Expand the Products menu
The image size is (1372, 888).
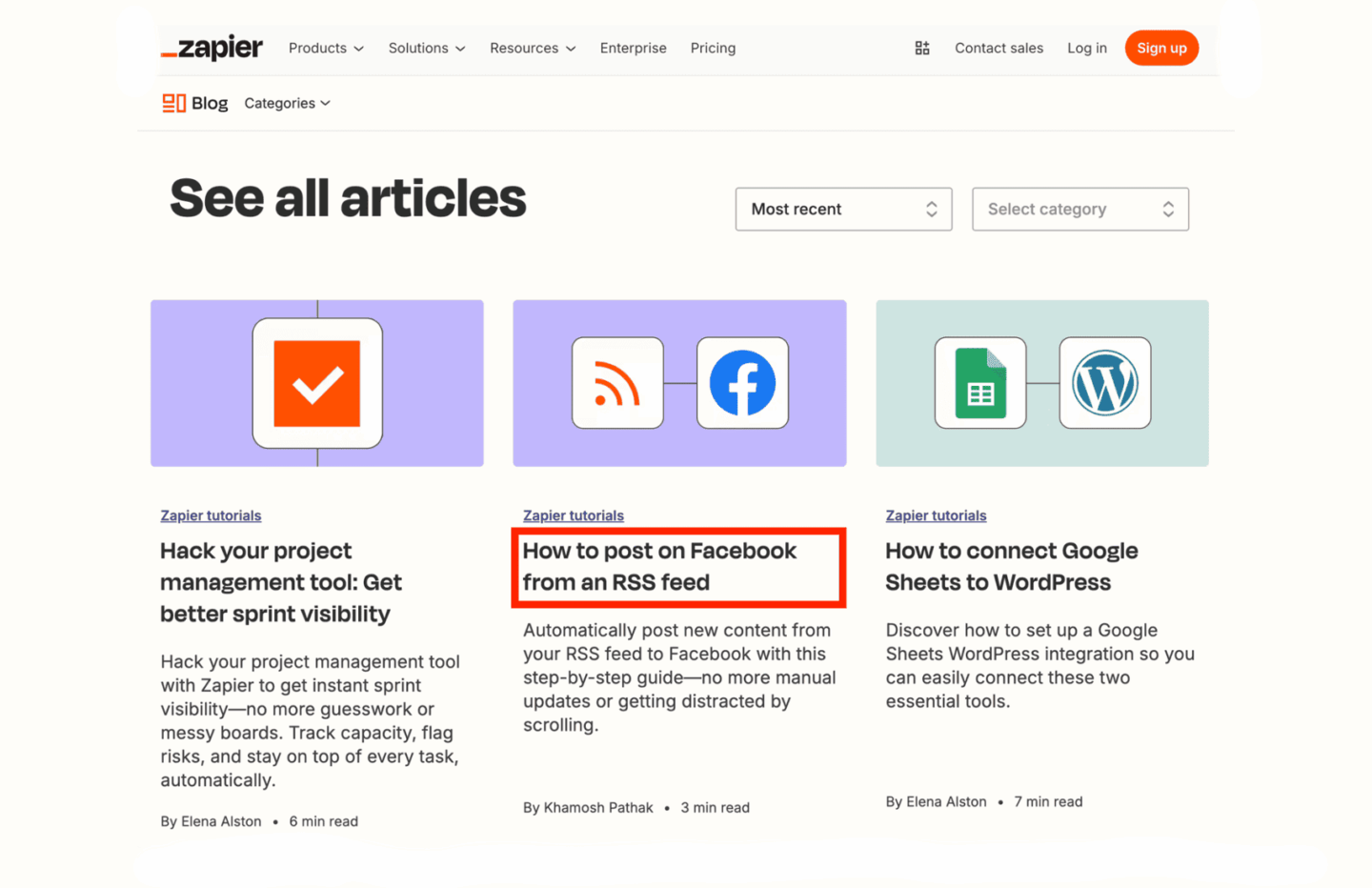point(326,48)
